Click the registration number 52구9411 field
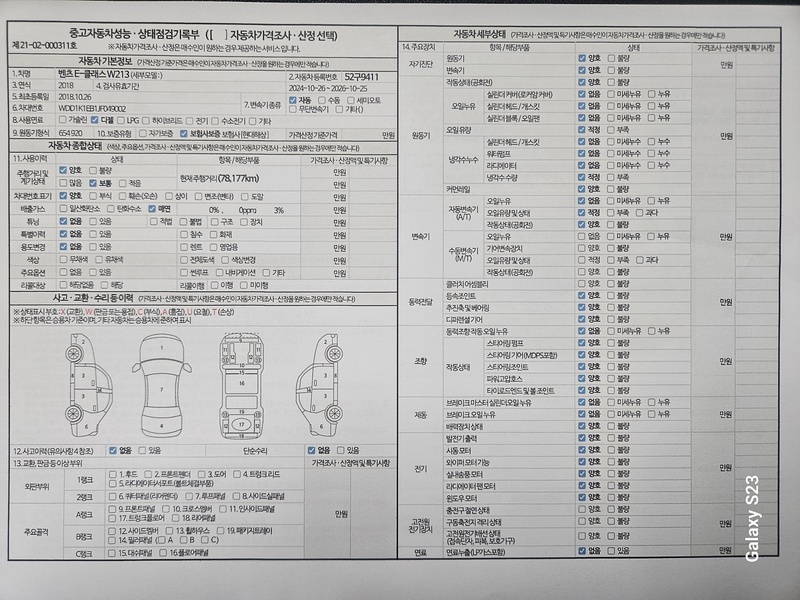This screenshot has height=600, width=800. (x=361, y=76)
